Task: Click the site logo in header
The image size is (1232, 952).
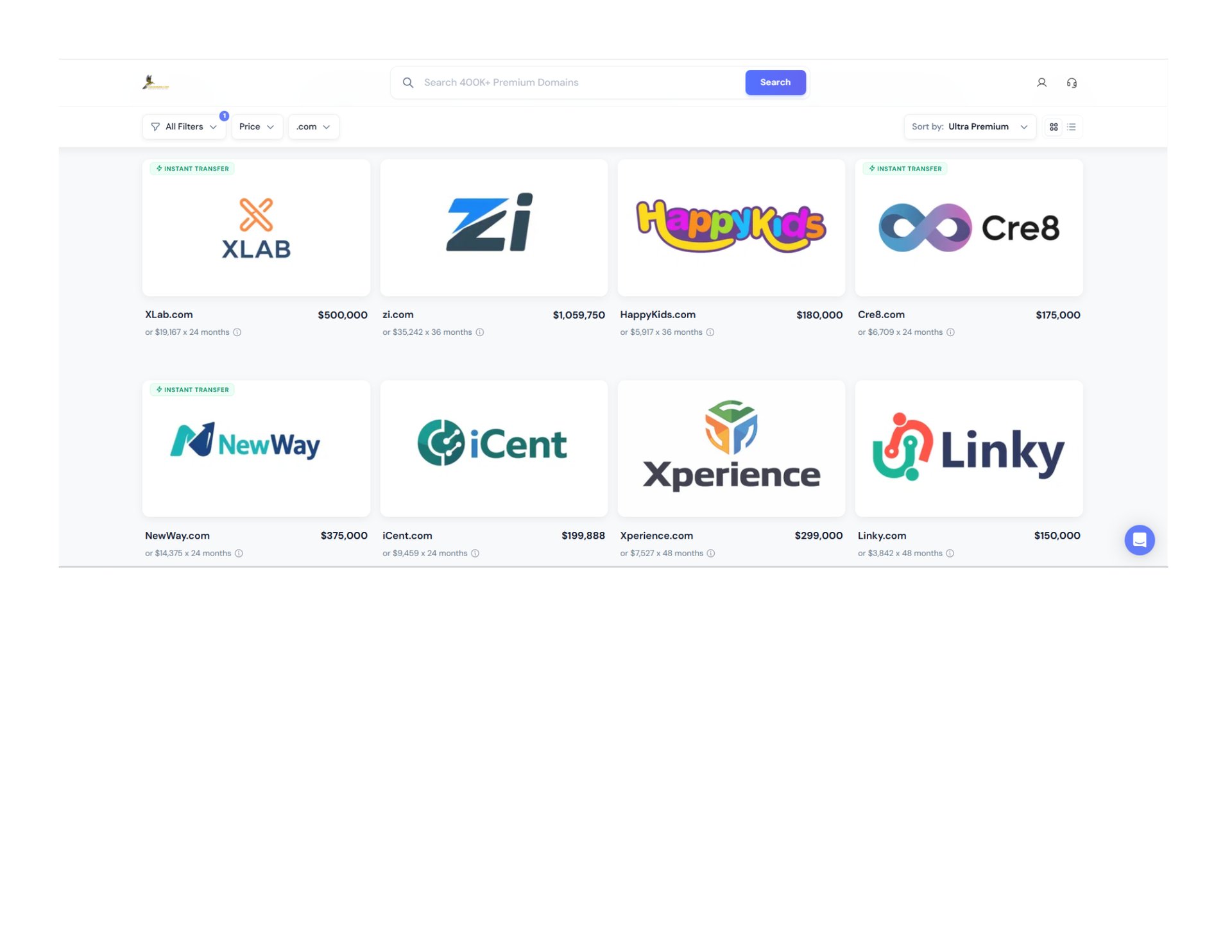Action: 156,83
